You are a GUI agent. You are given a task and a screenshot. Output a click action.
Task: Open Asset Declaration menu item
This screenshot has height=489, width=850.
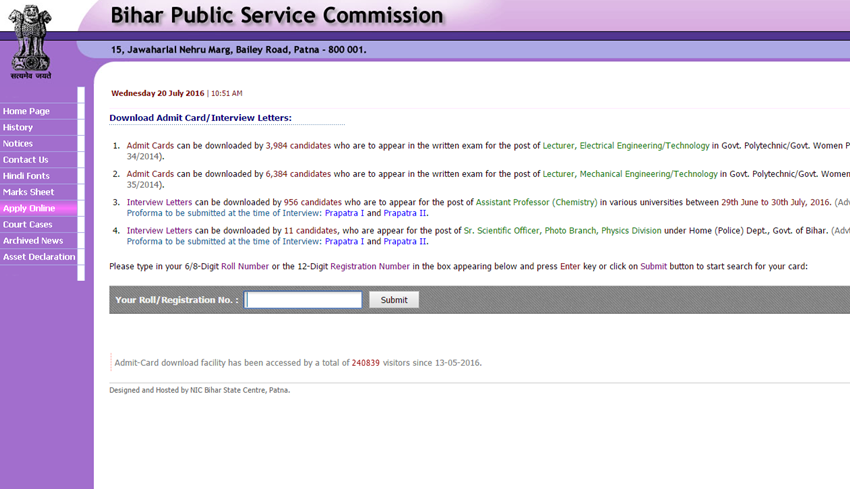click(39, 257)
